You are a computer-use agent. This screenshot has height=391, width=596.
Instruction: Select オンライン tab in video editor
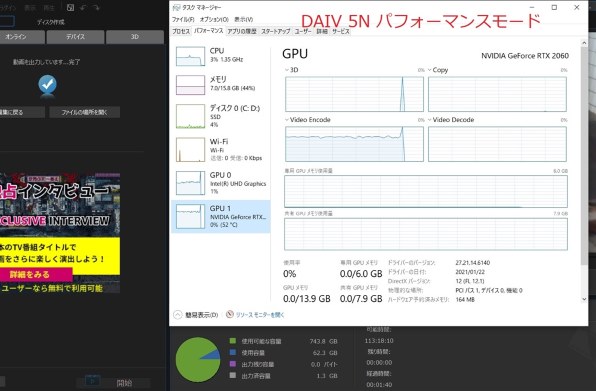[x=22, y=37]
